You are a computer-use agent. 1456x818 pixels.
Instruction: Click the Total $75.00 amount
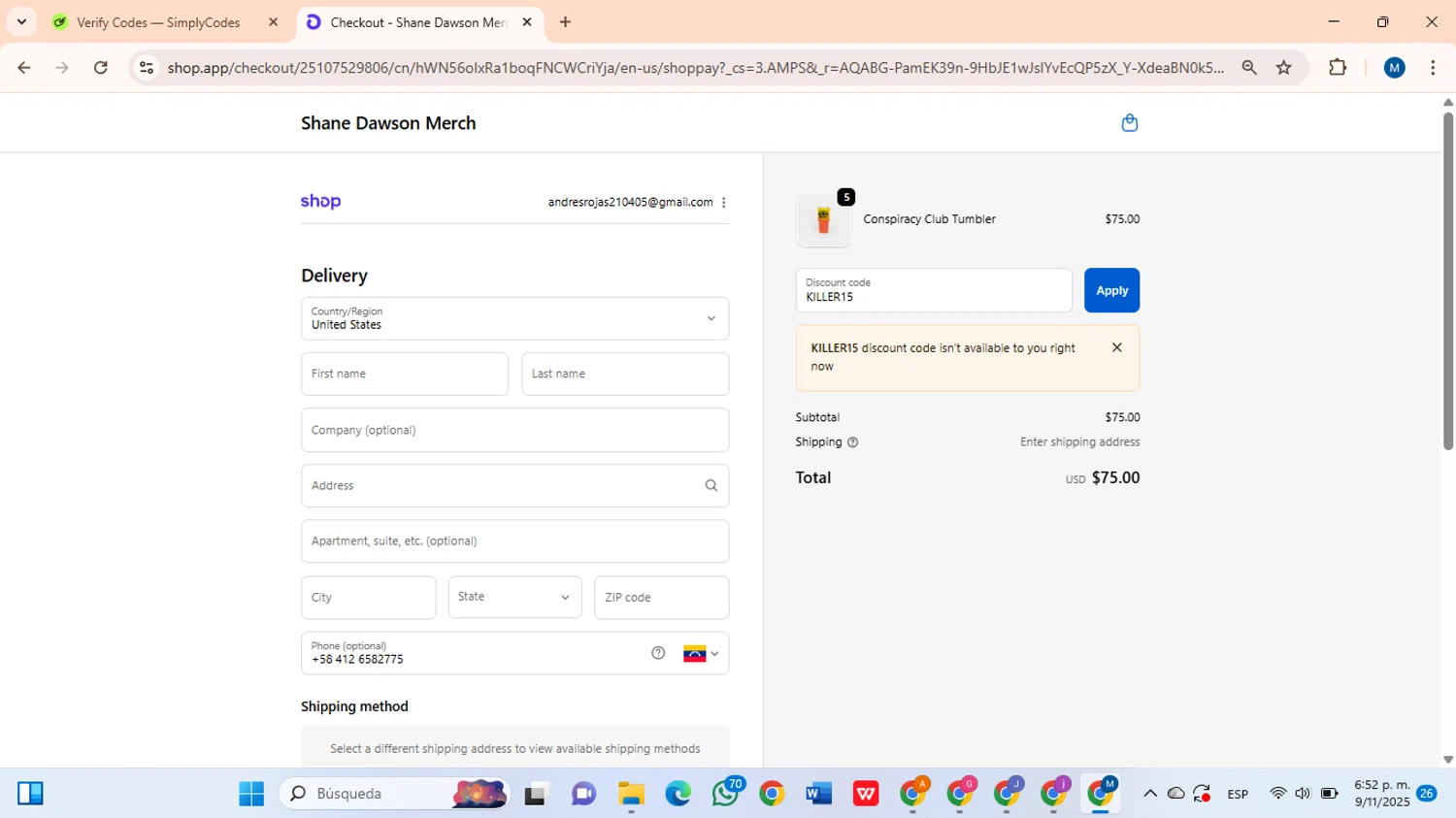1115,477
